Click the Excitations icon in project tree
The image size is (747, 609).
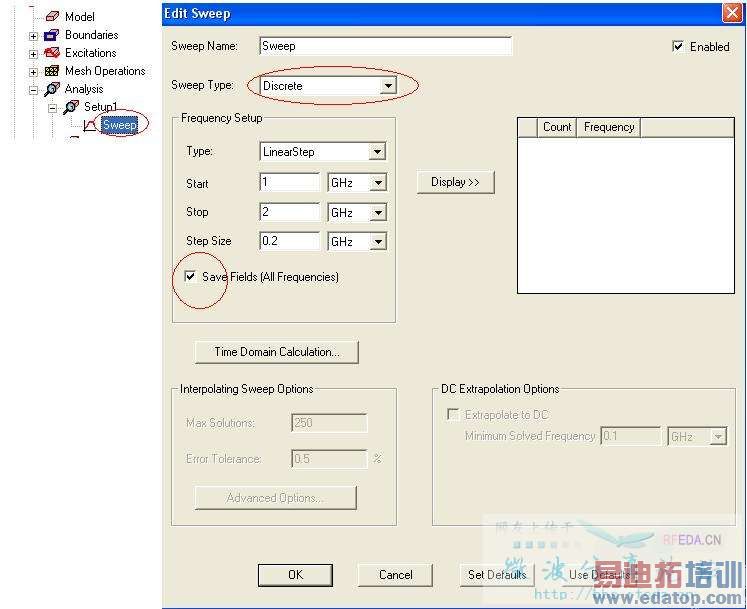tap(52, 53)
